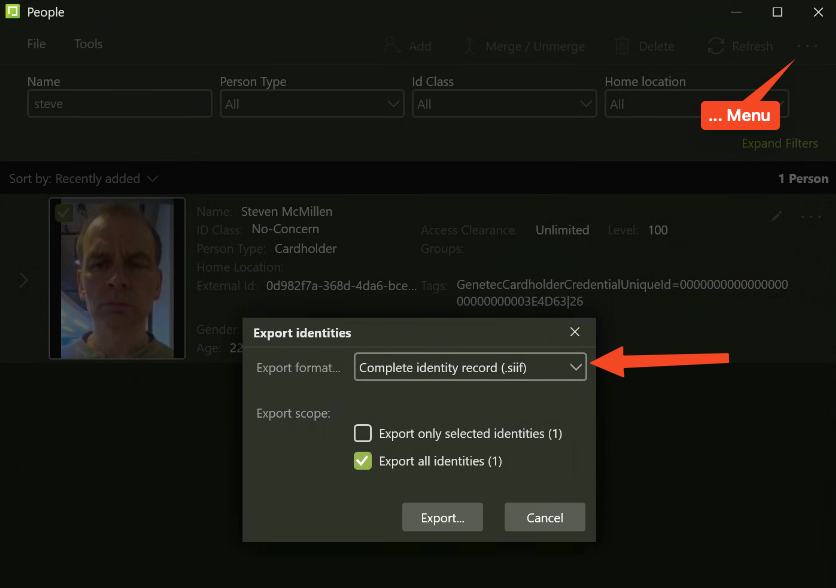Click the Delete trash icon
This screenshot has width=836, height=588.
(622, 46)
